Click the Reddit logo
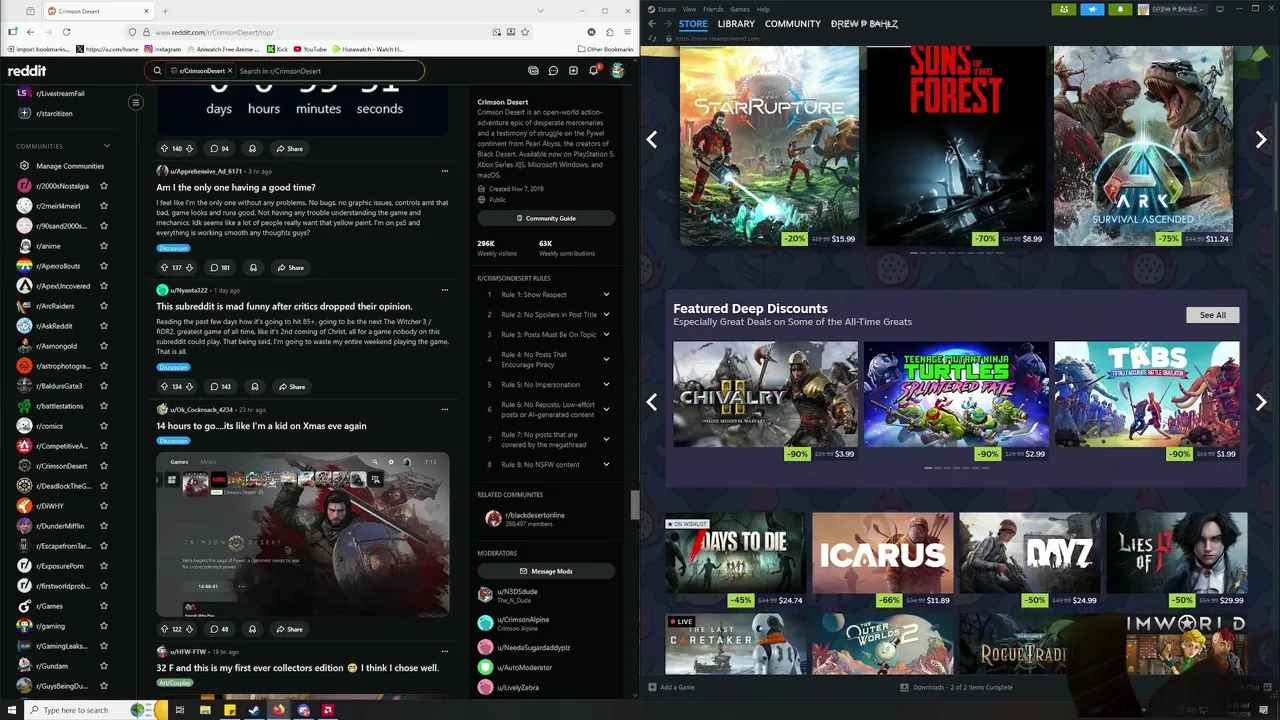 27,71
